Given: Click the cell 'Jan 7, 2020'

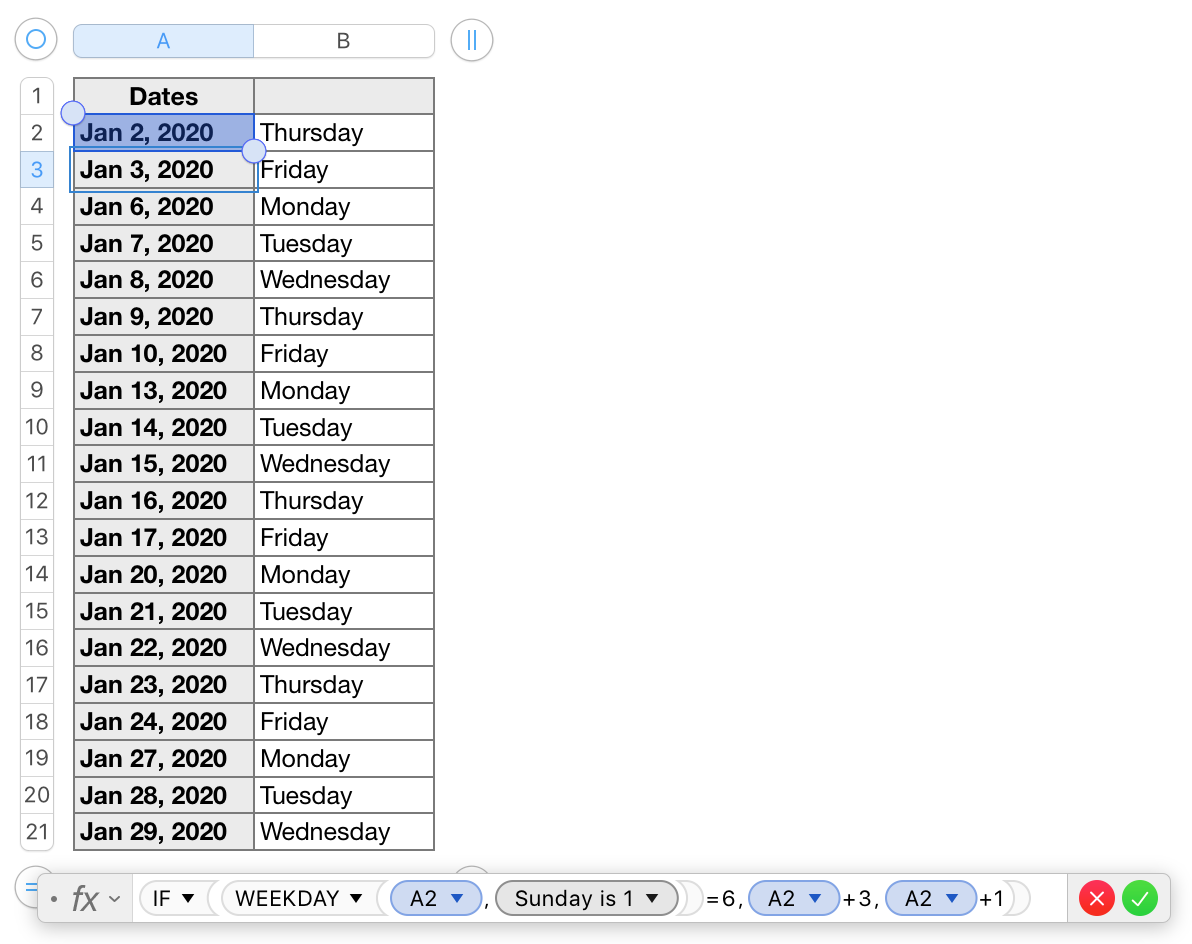Looking at the screenshot, I should [x=163, y=243].
